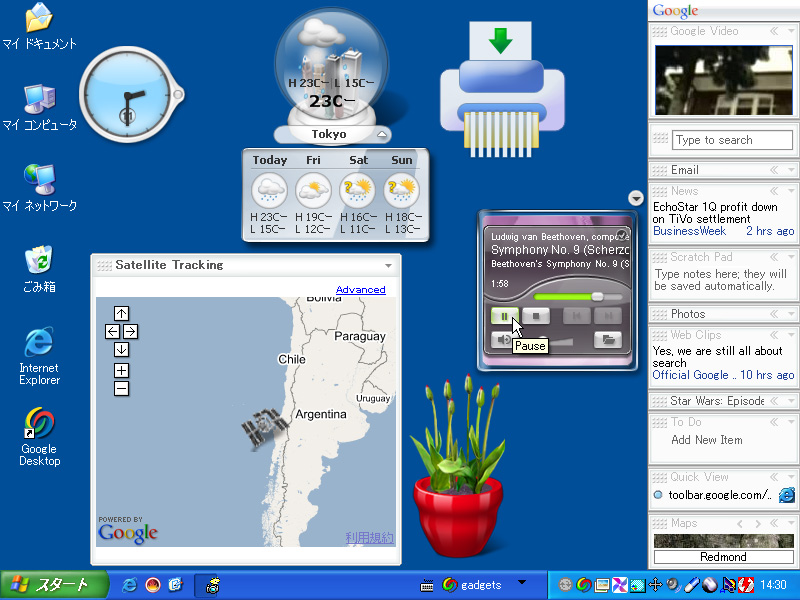Select the Sun forecast day

(402, 194)
